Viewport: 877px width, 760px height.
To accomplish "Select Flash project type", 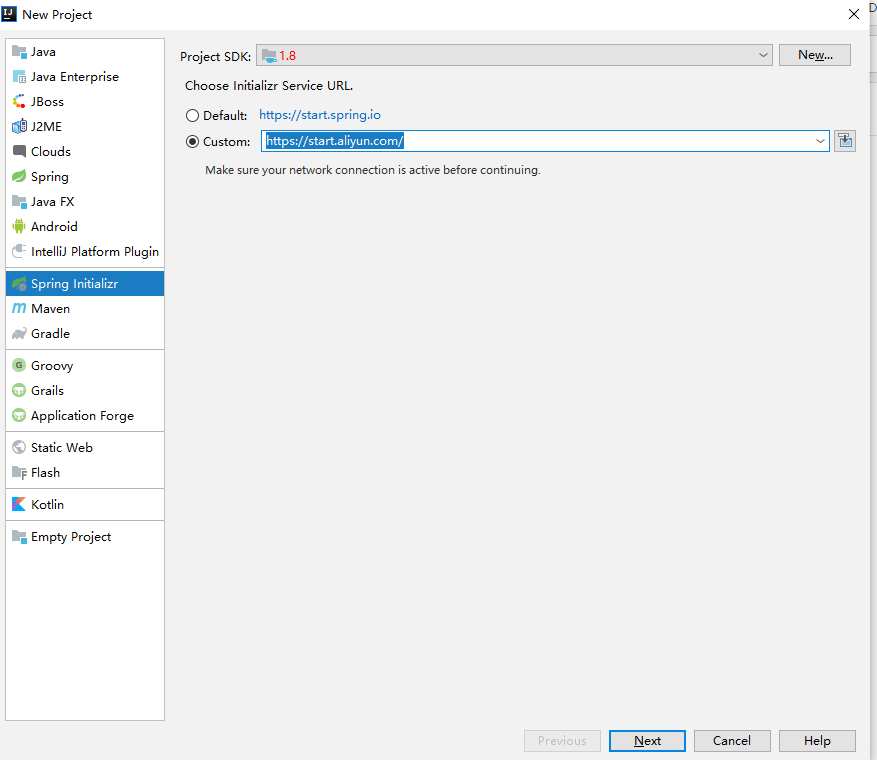I will pos(85,473).
